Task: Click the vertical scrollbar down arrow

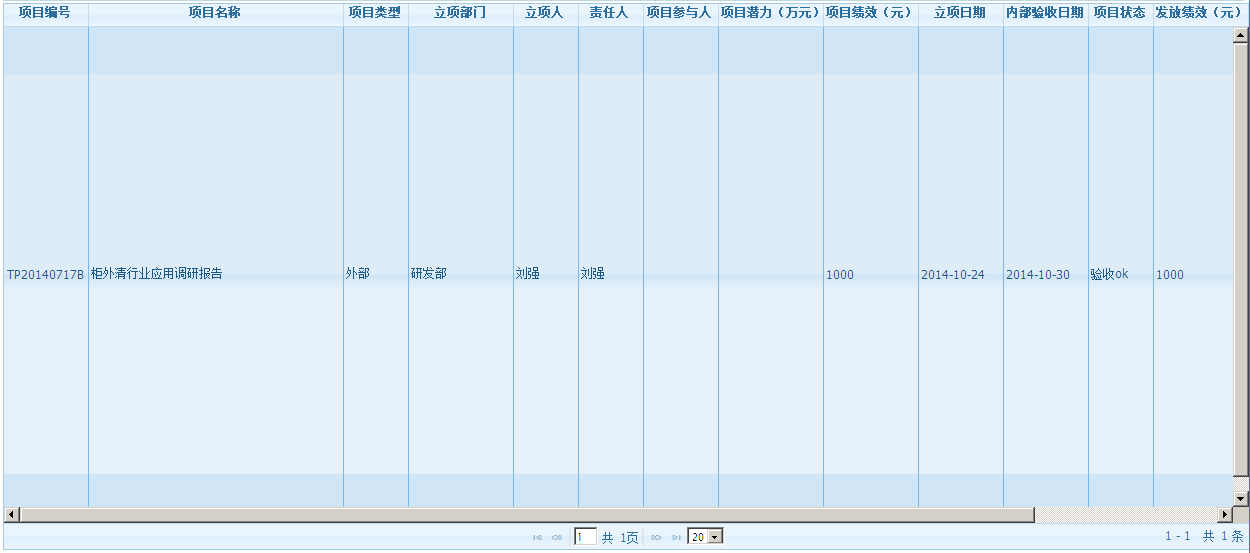Action: (x=1240, y=498)
